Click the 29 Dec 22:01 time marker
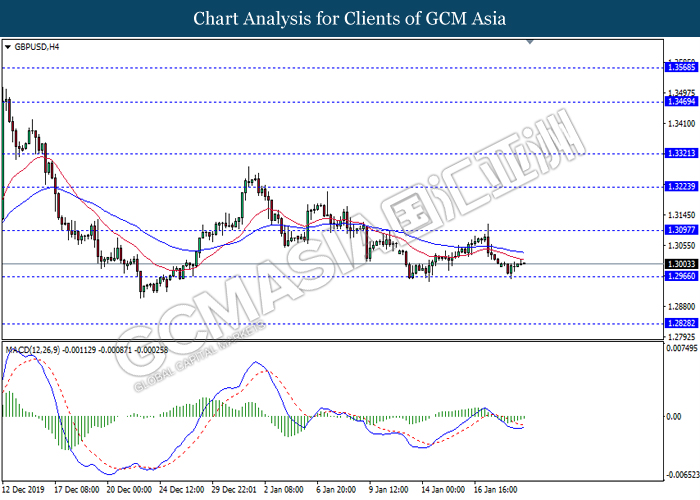 coord(231,491)
